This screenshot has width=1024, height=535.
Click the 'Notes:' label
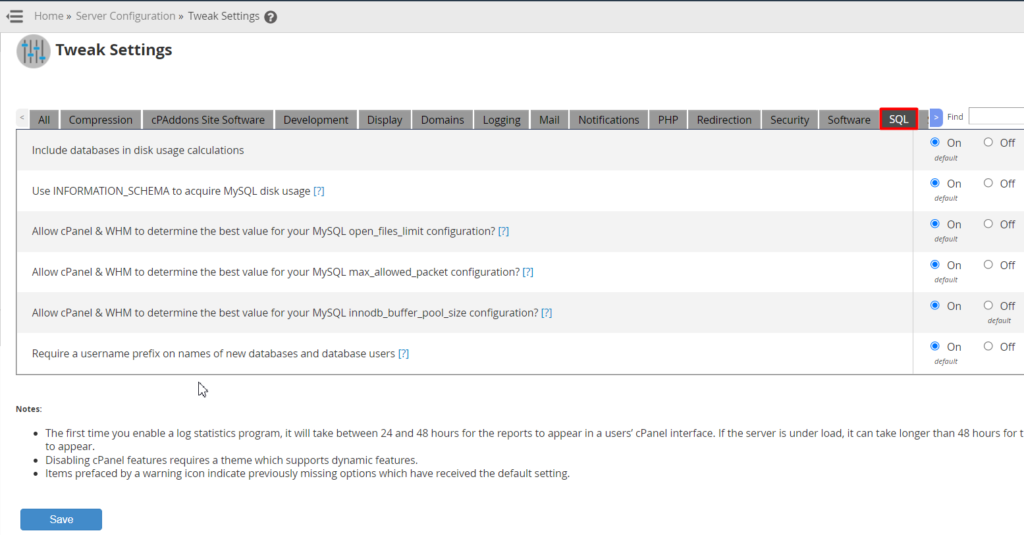(29, 409)
